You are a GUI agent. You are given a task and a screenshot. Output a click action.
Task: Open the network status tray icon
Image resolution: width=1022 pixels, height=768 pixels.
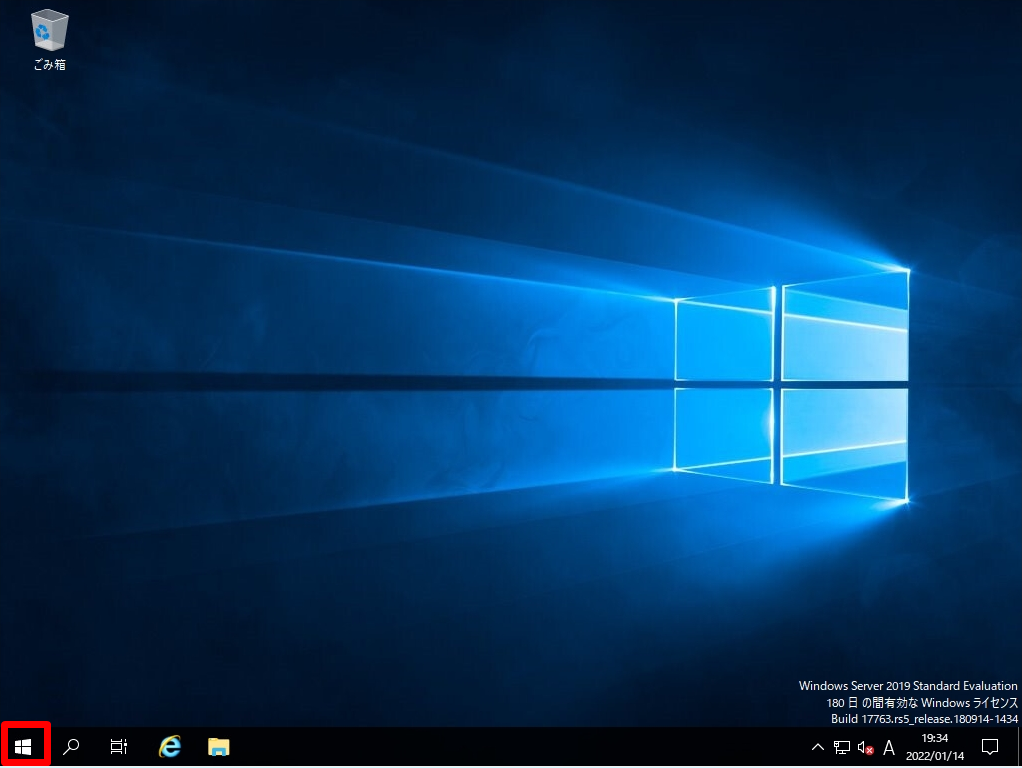pyautogui.click(x=841, y=747)
